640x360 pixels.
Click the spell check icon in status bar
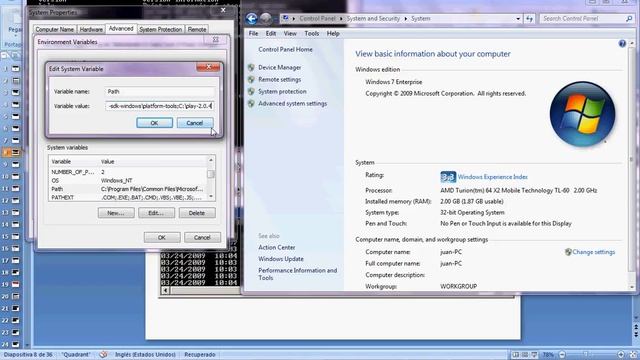point(103,355)
